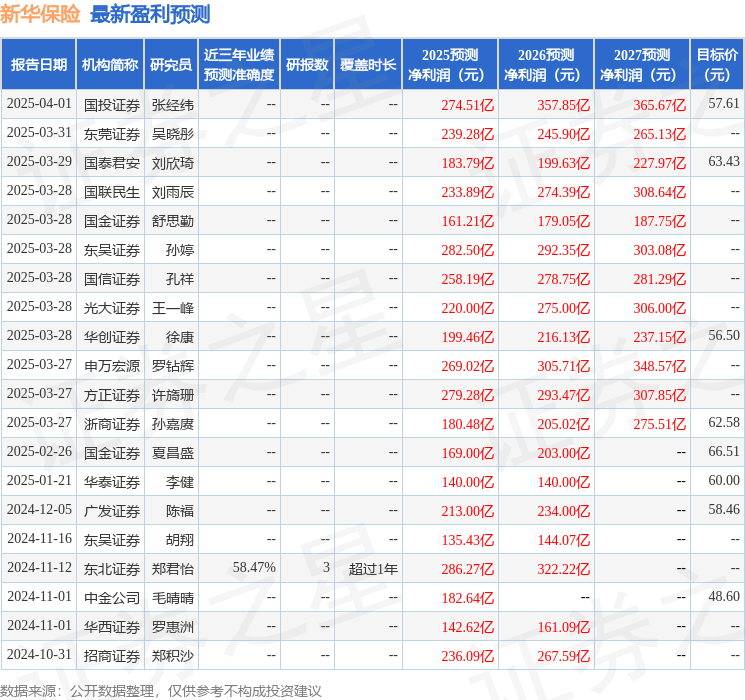Click the 近三年业绩预测准确度 column header
The width and height of the screenshot is (745, 700).
pos(239,65)
